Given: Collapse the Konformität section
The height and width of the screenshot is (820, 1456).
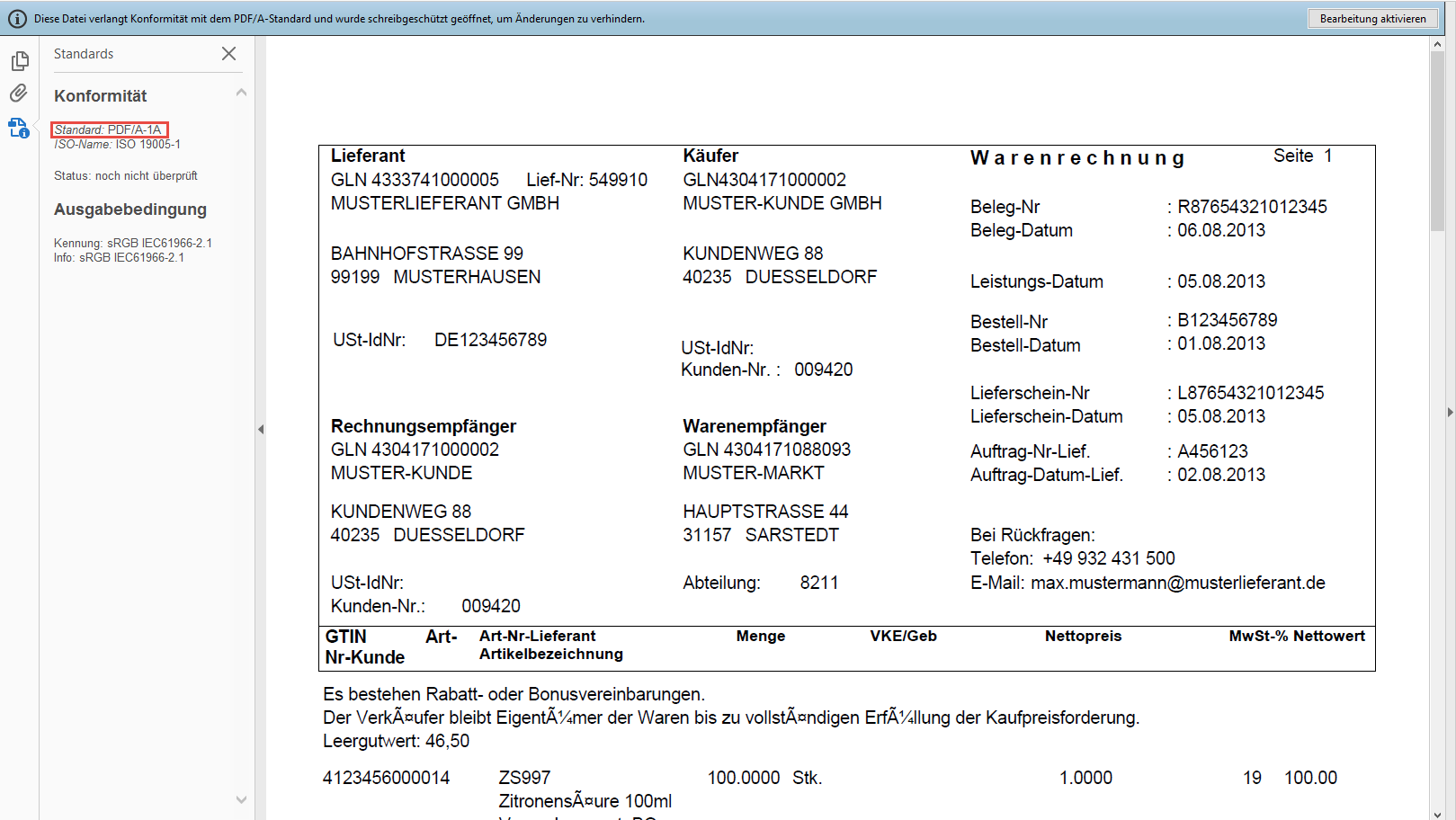Looking at the screenshot, I should point(241,94).
